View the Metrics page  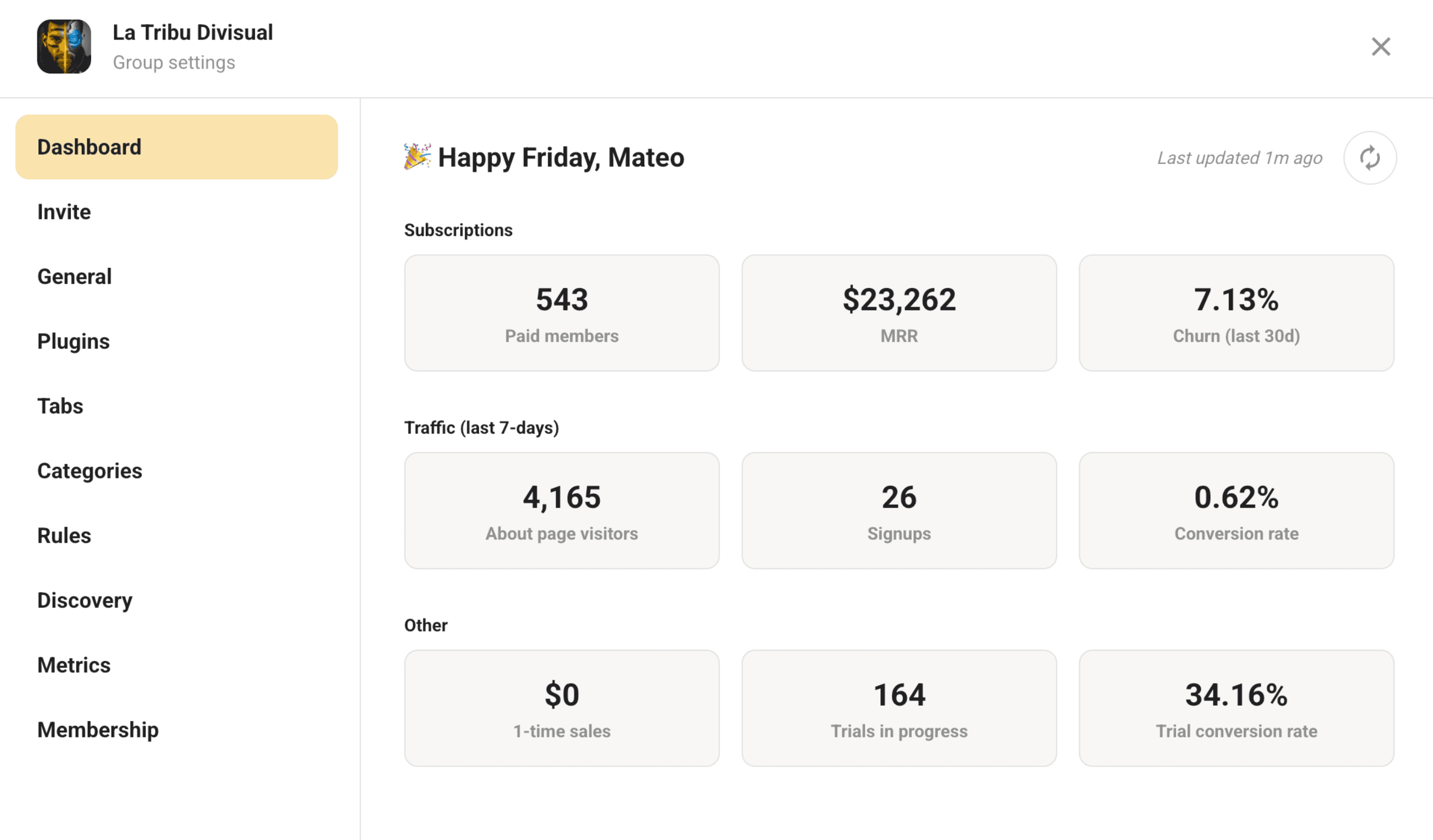click(x=74, y=666)
